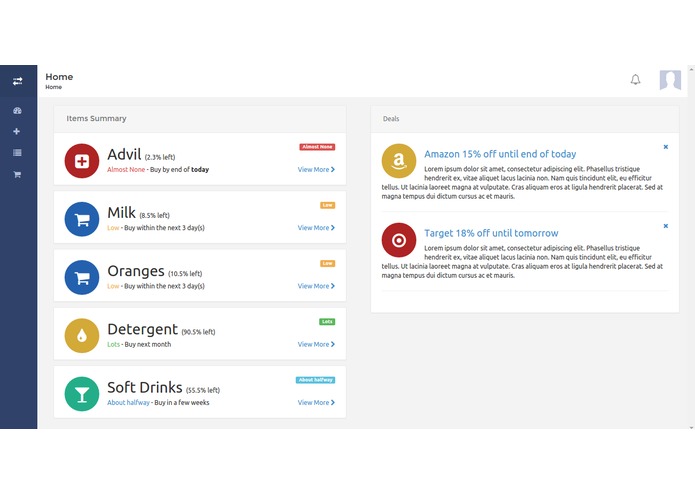Click the blue cart icon for Oranges
Viewport: 695px width, 494px height.
[82, 277]
